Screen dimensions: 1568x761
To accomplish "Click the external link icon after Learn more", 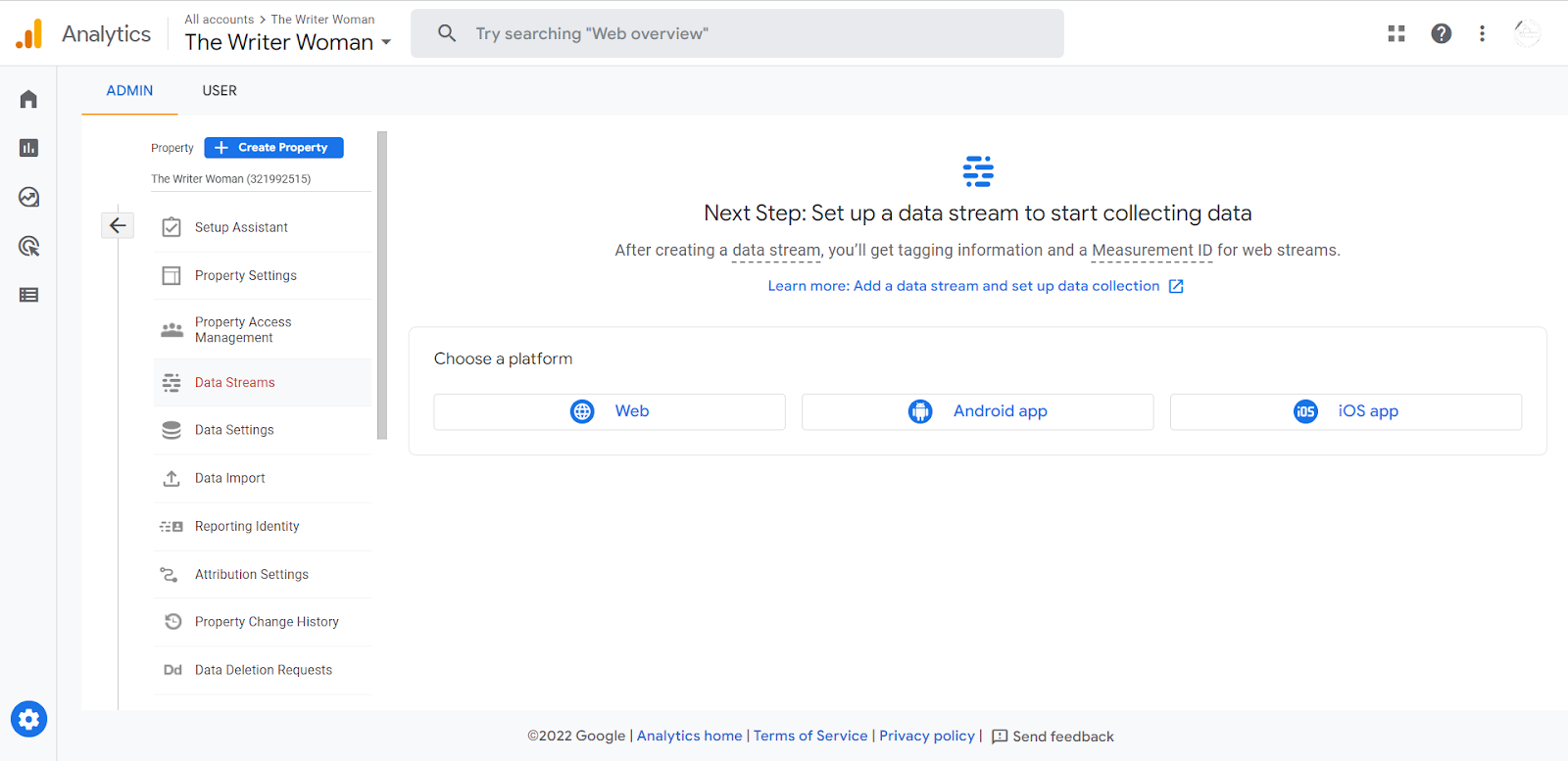I will pyautogui.click(x=1176, y=286).
